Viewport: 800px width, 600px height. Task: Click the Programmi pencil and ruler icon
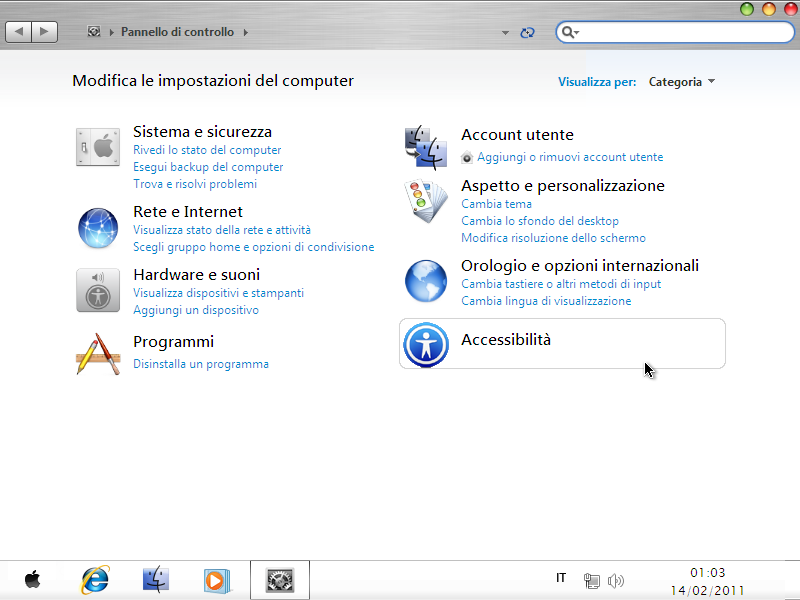[x=98, y=354]
